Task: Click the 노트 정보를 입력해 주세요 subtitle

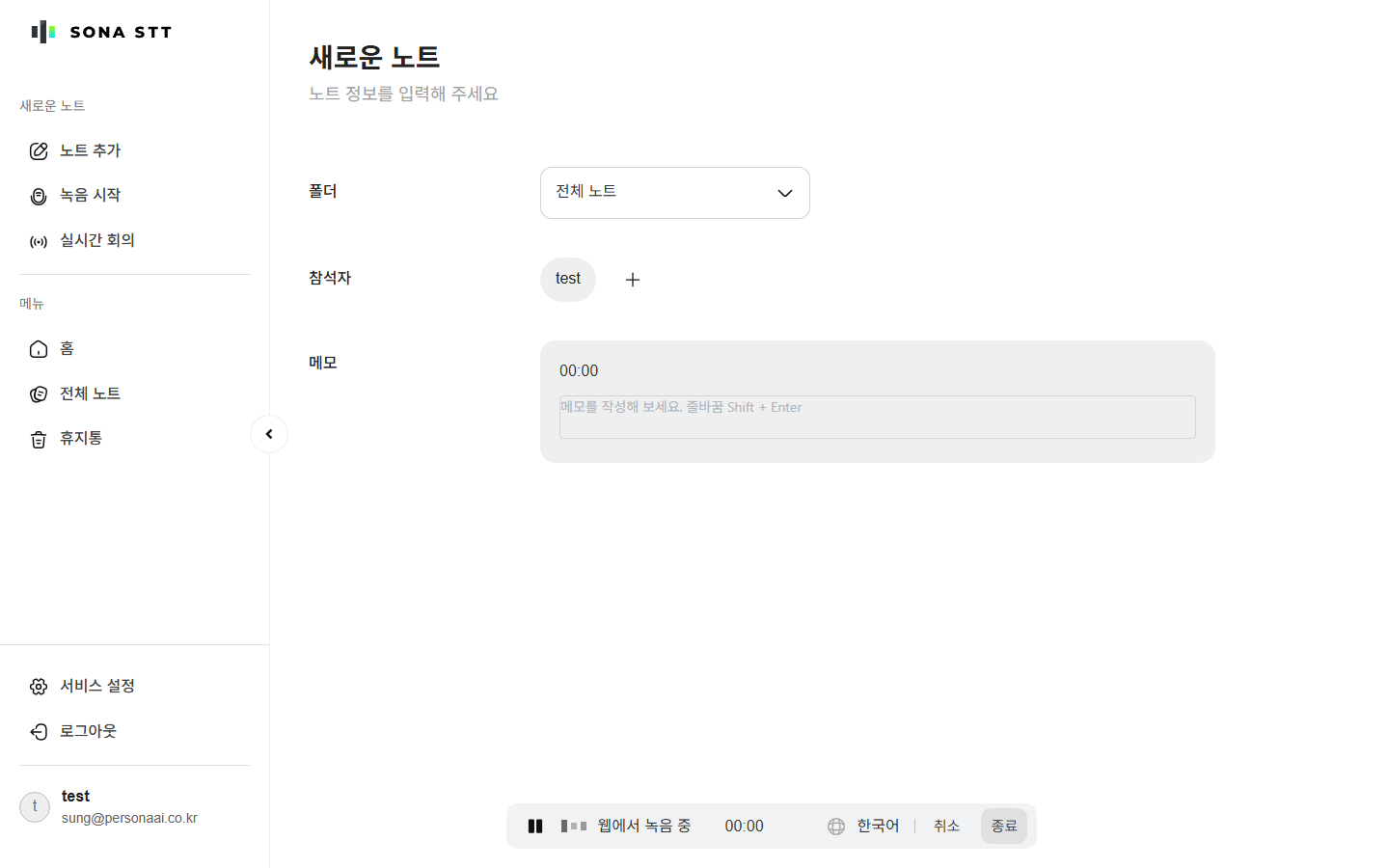Action: [403, 95]
